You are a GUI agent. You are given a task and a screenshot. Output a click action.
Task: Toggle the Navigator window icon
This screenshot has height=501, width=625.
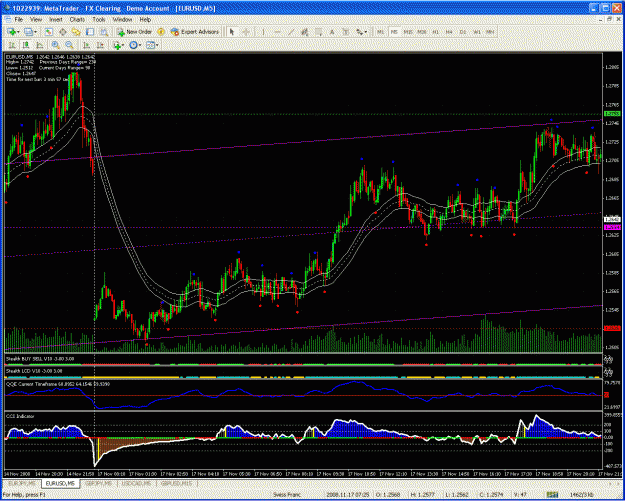click(x=76, y=32)
